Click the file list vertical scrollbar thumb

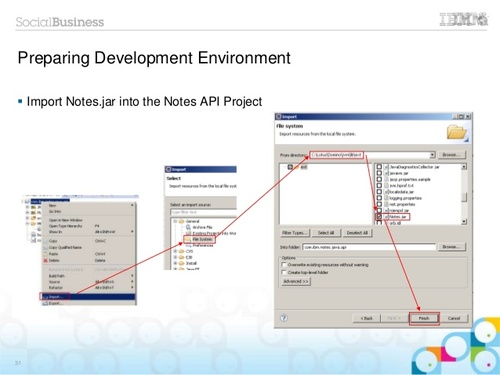tap(464, 197)
